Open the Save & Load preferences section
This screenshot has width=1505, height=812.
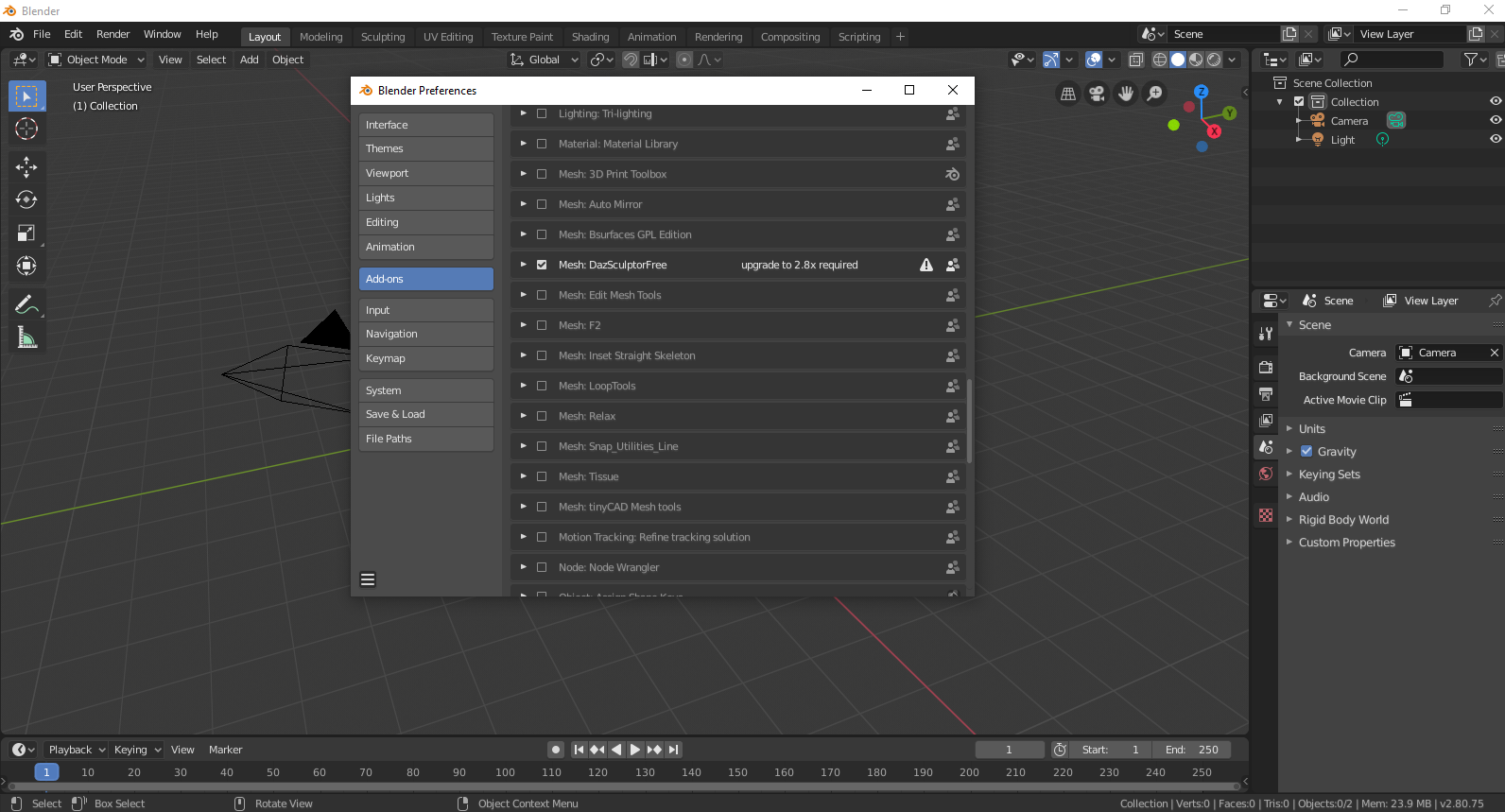pyautogui.click(x=426, y=415)
